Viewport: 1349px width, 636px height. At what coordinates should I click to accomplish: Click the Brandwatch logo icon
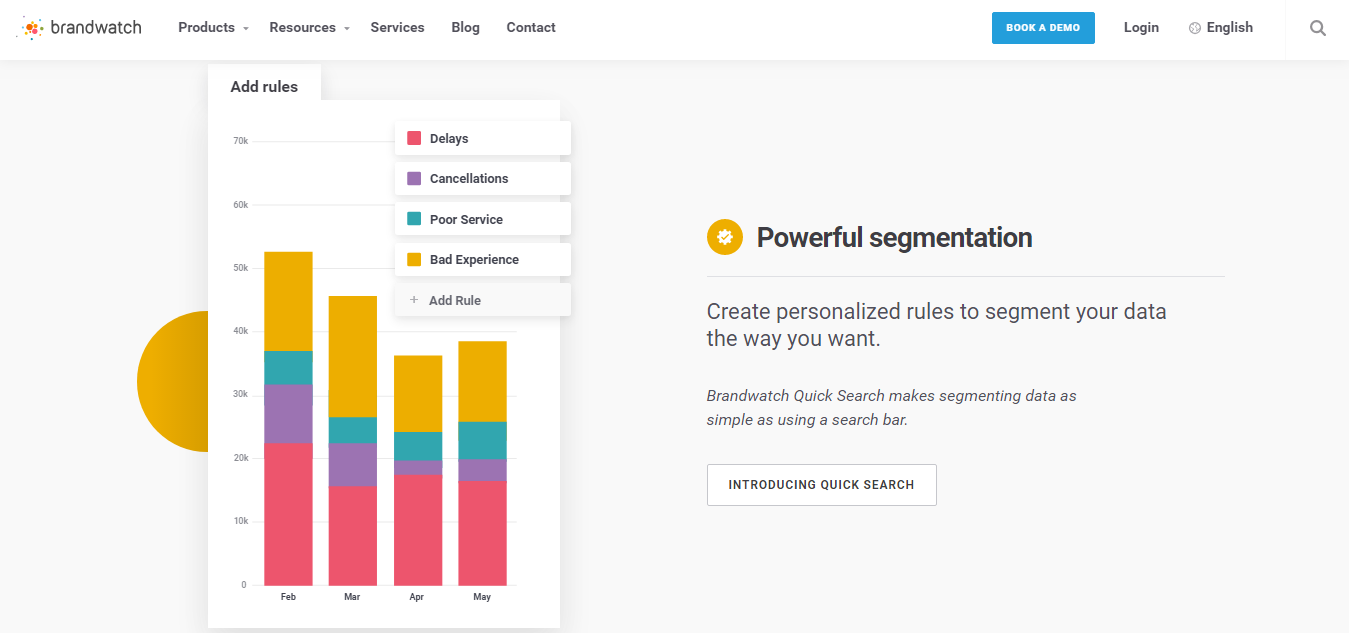point(32,28)
